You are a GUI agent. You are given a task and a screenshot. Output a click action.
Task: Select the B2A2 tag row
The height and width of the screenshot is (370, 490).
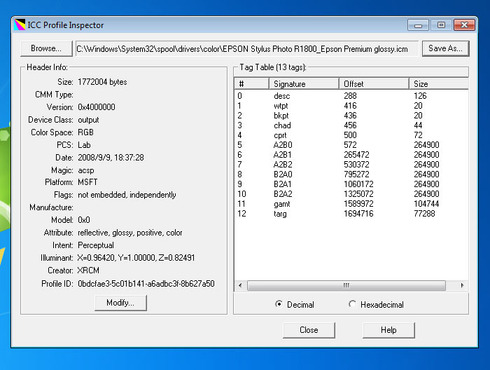coord(351,194)
